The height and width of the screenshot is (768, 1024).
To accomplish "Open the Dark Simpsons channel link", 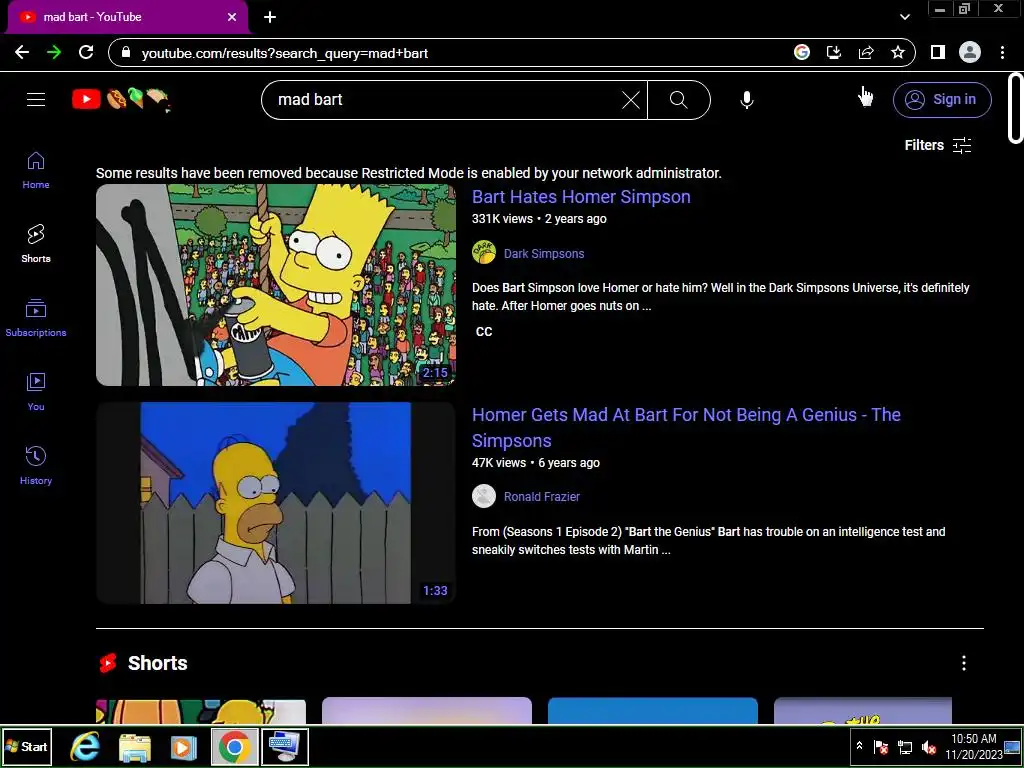I will [544, 253].
